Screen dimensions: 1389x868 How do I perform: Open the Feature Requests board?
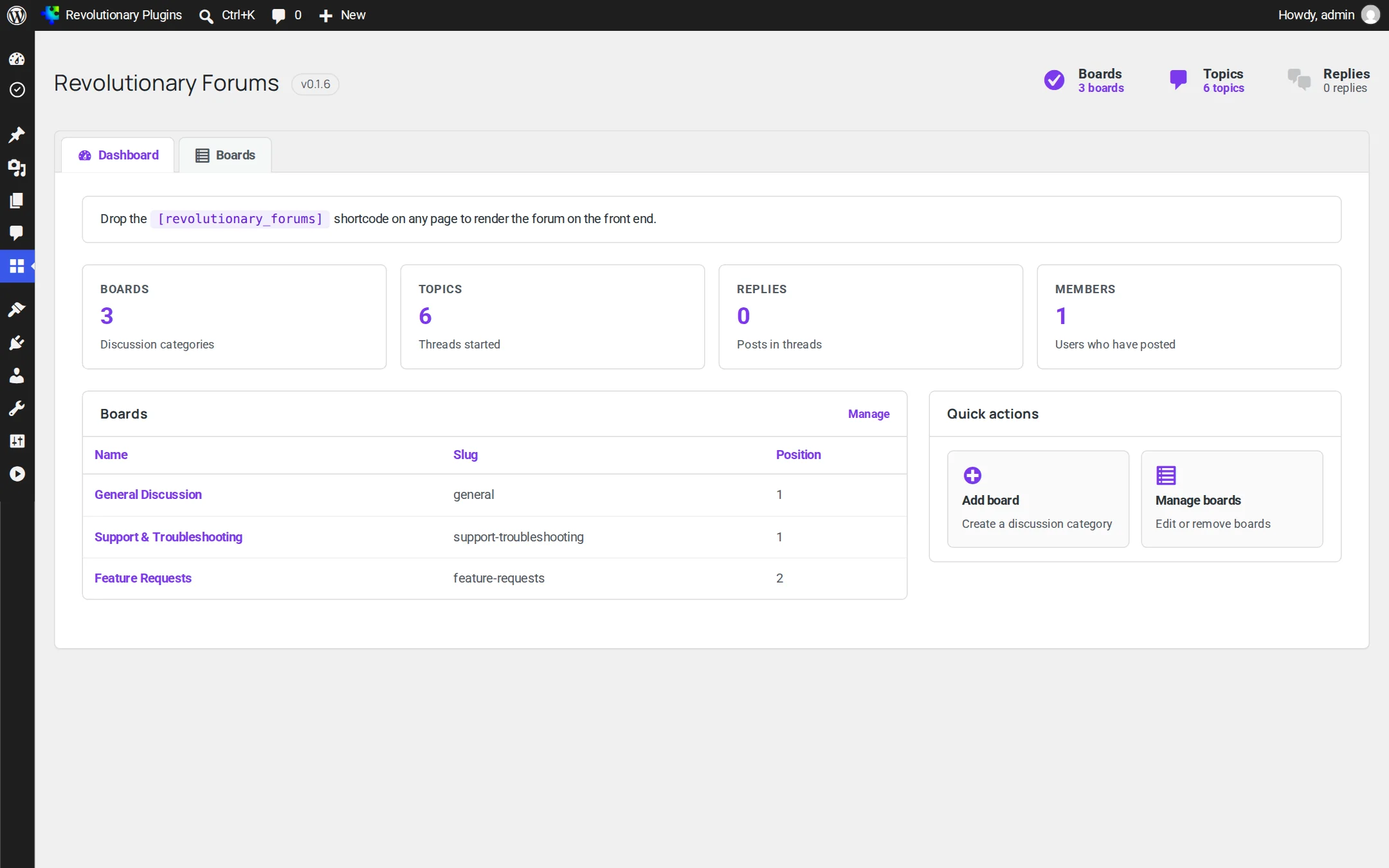(x=143, y=578)
